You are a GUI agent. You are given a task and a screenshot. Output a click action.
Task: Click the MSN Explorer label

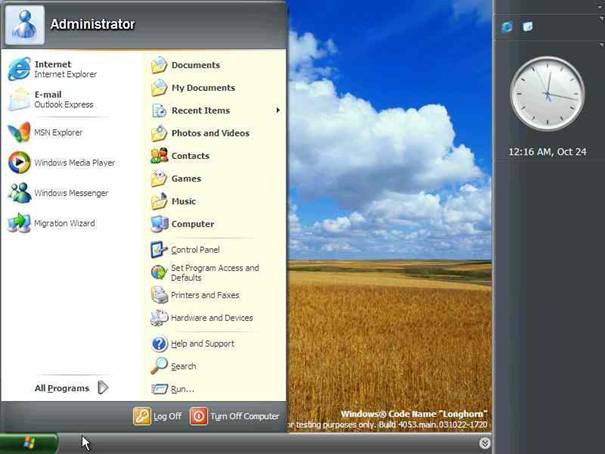[58, 133]
